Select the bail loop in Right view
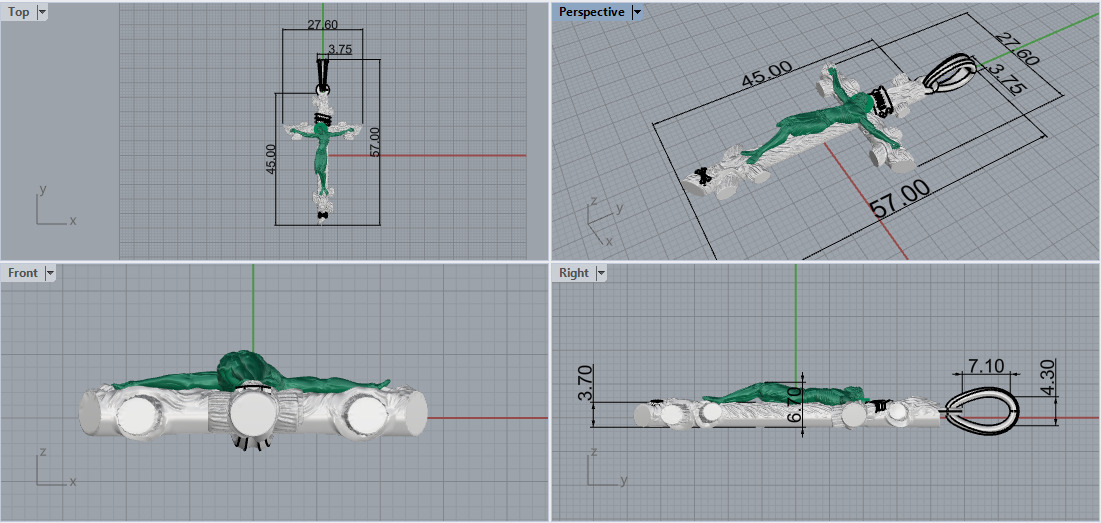The image size is (1101, 523). click(982, 412)
